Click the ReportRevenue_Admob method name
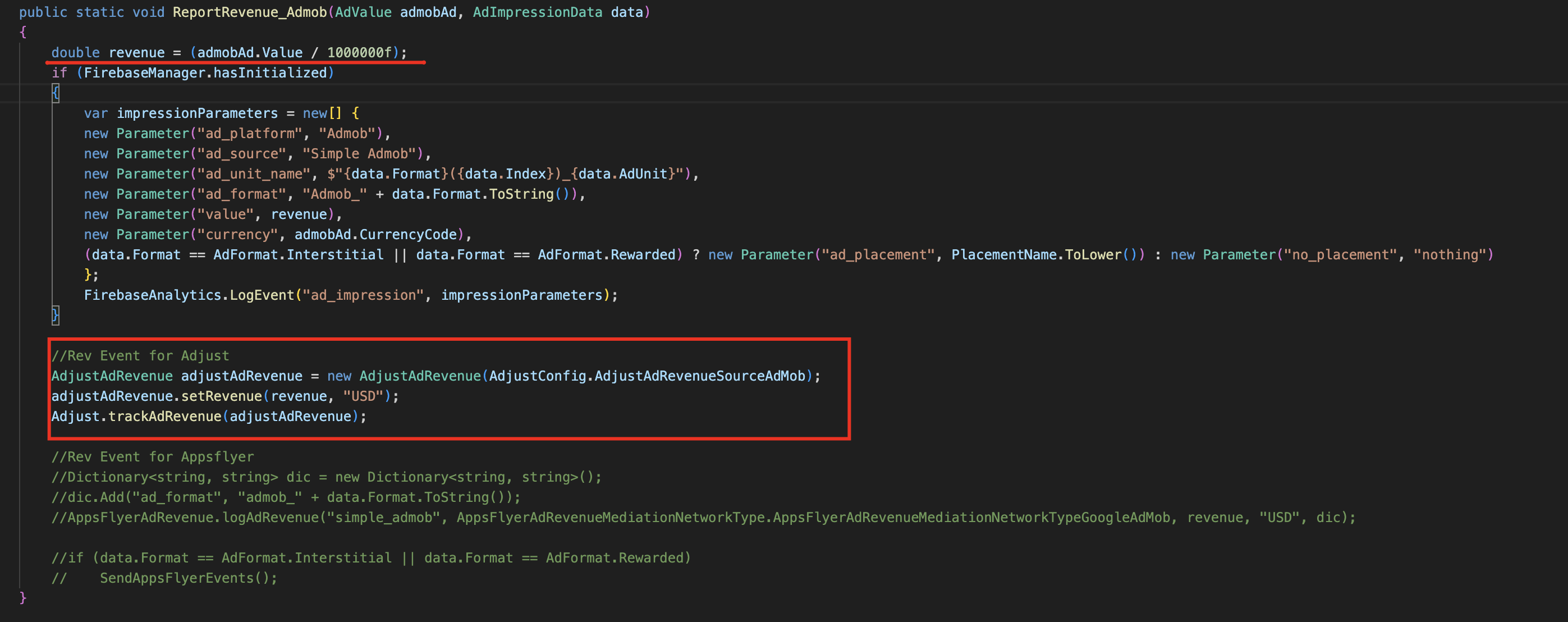Screen dimensions: 1568x622 (x=250, y=12)
